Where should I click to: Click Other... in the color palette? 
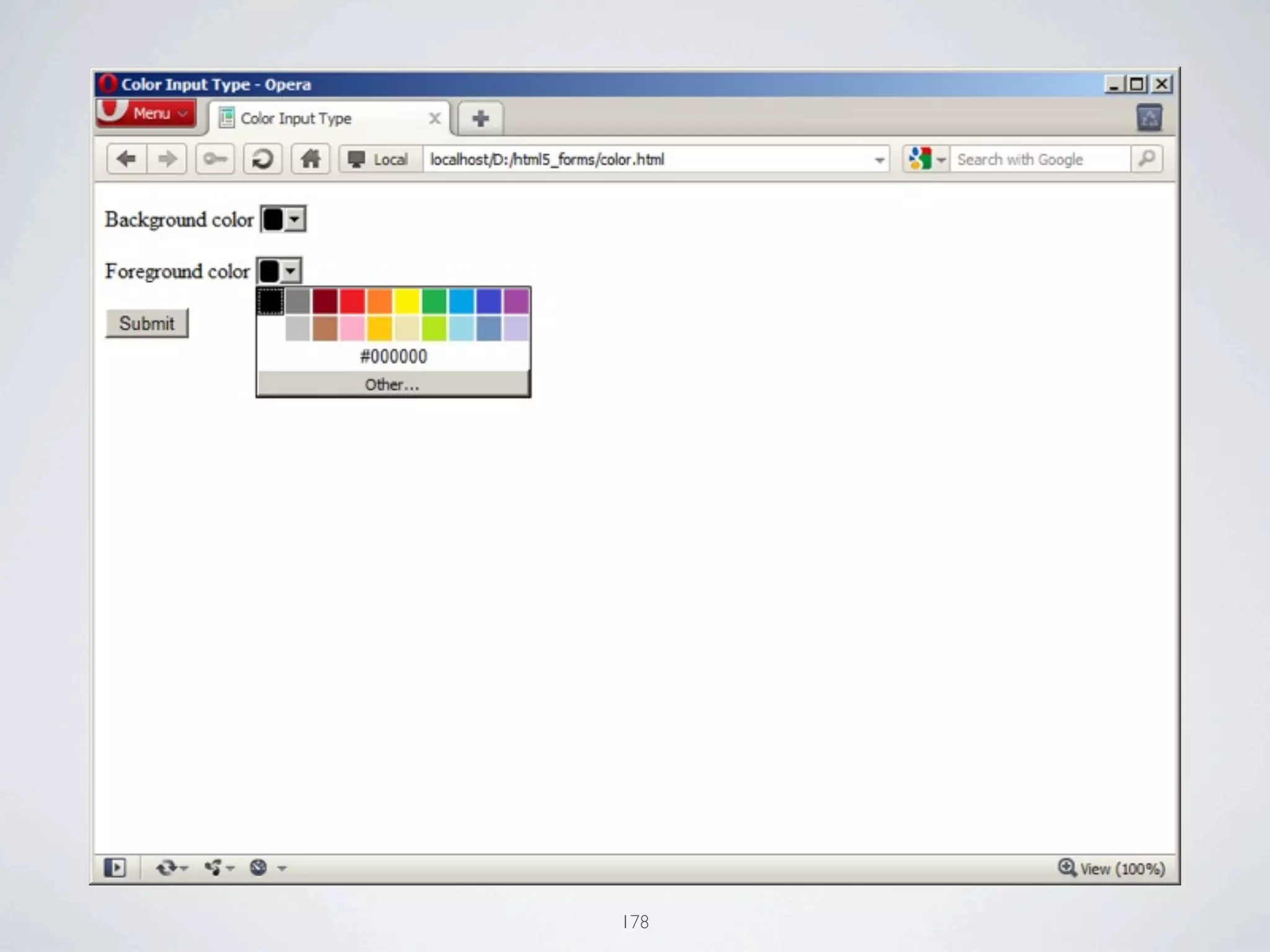click(393, 384)
